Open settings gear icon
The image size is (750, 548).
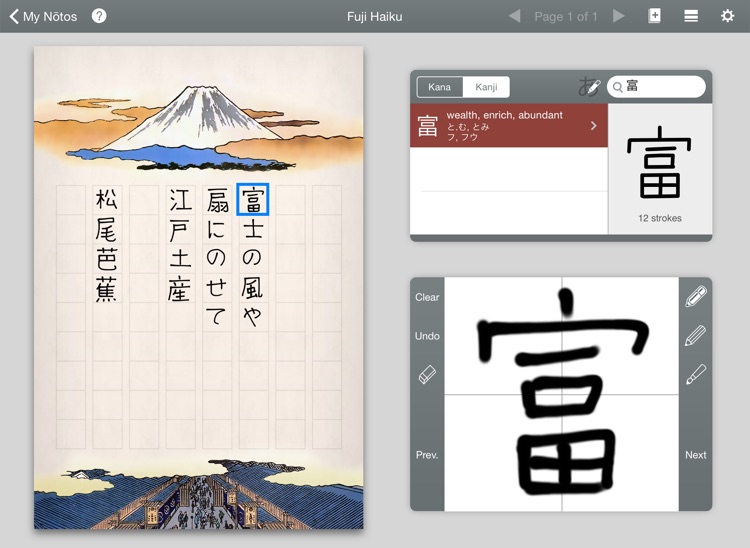click(728, 16)
